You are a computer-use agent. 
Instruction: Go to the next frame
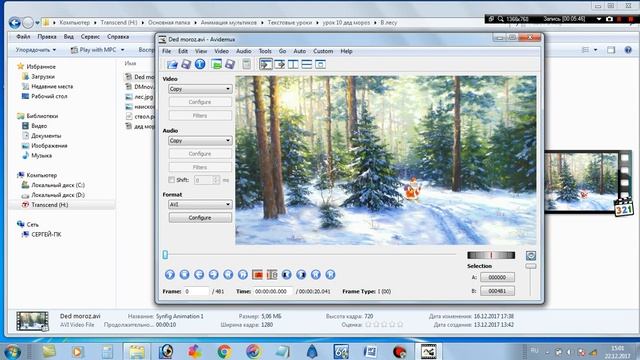(x=213, y=275)
